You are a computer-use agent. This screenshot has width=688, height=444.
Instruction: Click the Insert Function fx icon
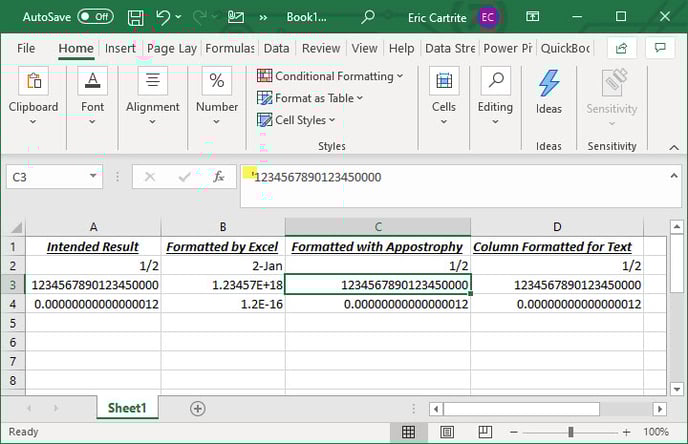[x=219, y=177]
